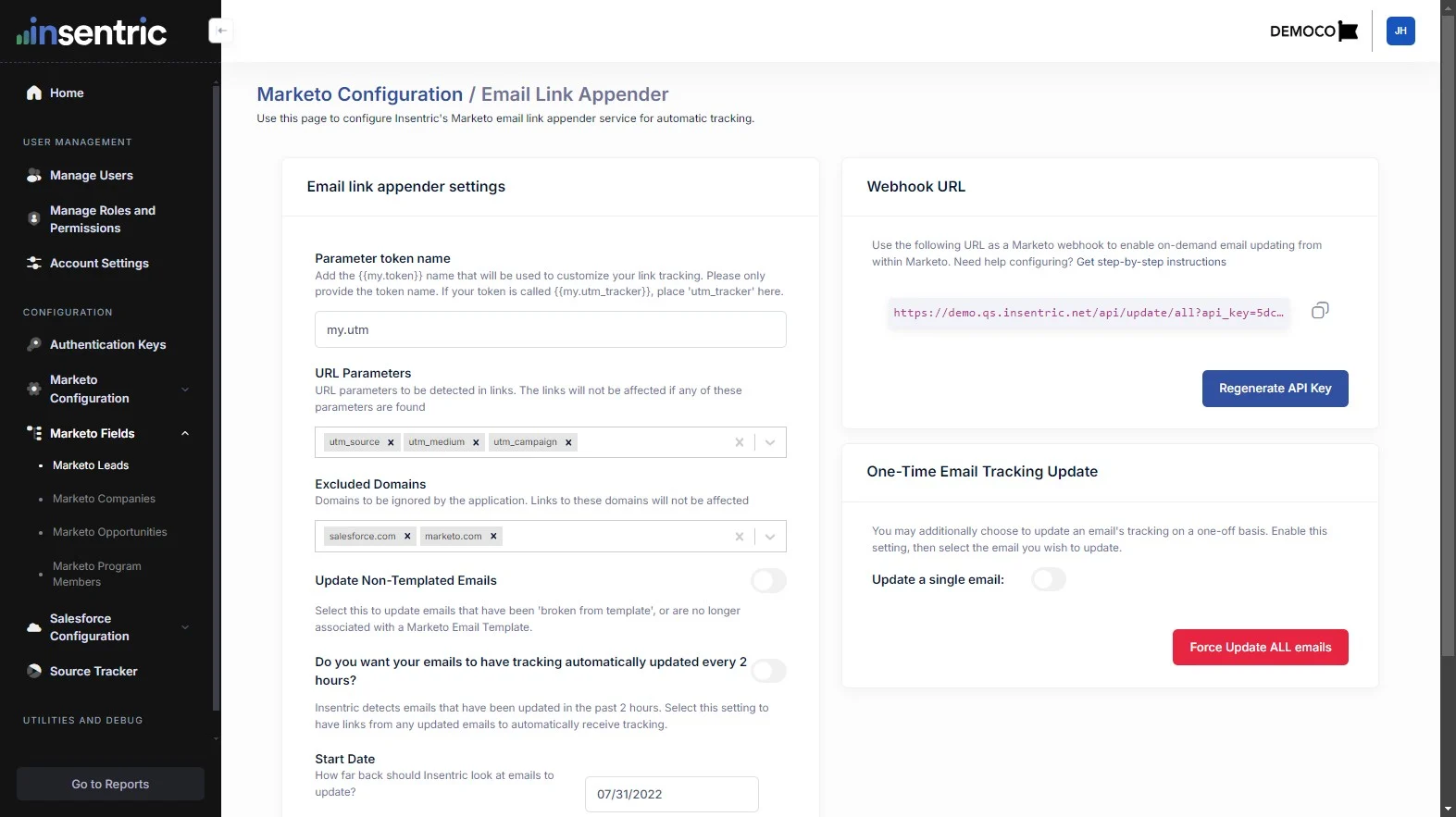The image size is (1456, 817).
Task: Toggle automatic tracking update every 2 hours
Action: tap(768, 671)
